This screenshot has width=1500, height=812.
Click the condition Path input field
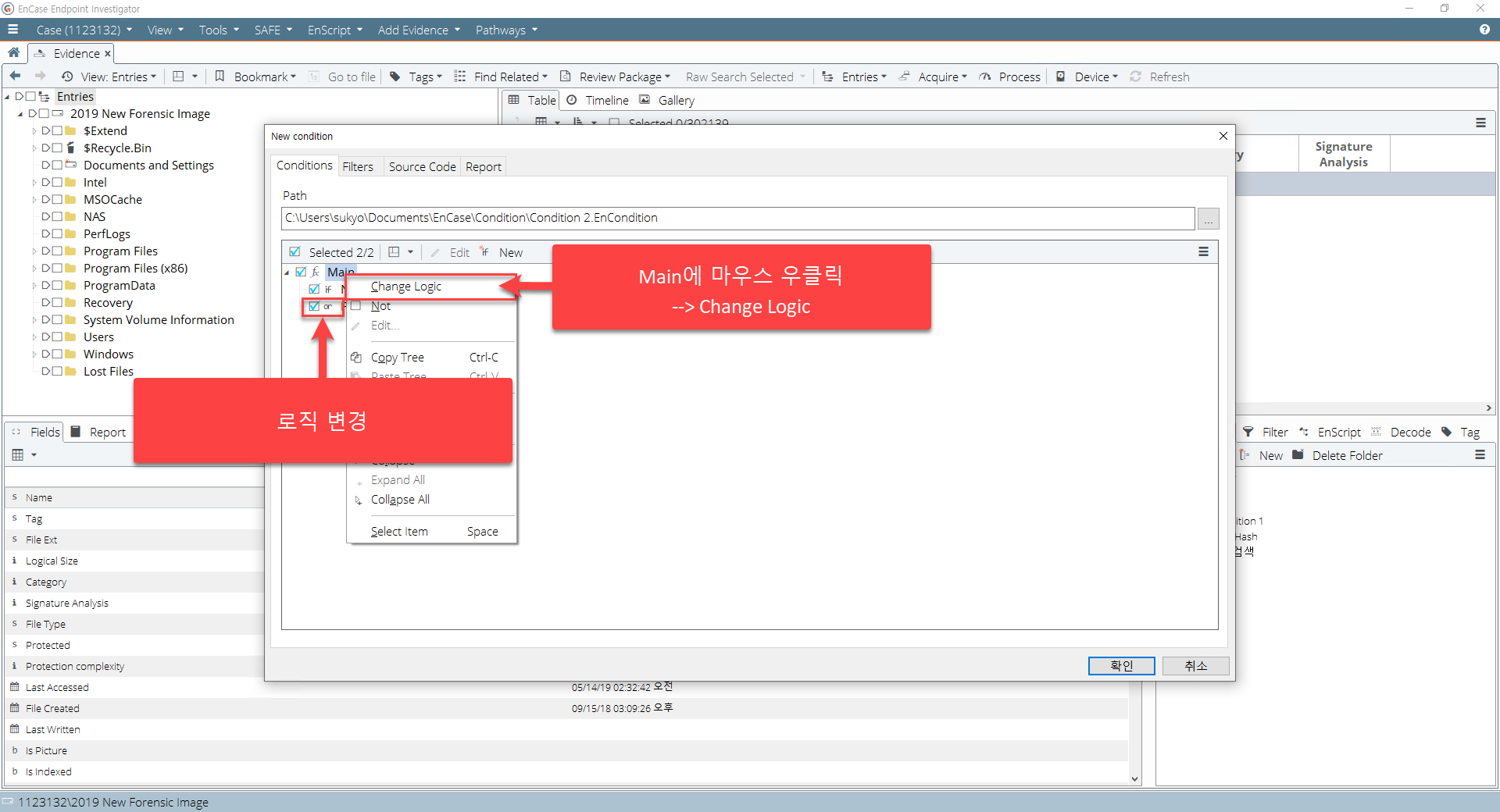pyautogui.click(x=737, y=219)
